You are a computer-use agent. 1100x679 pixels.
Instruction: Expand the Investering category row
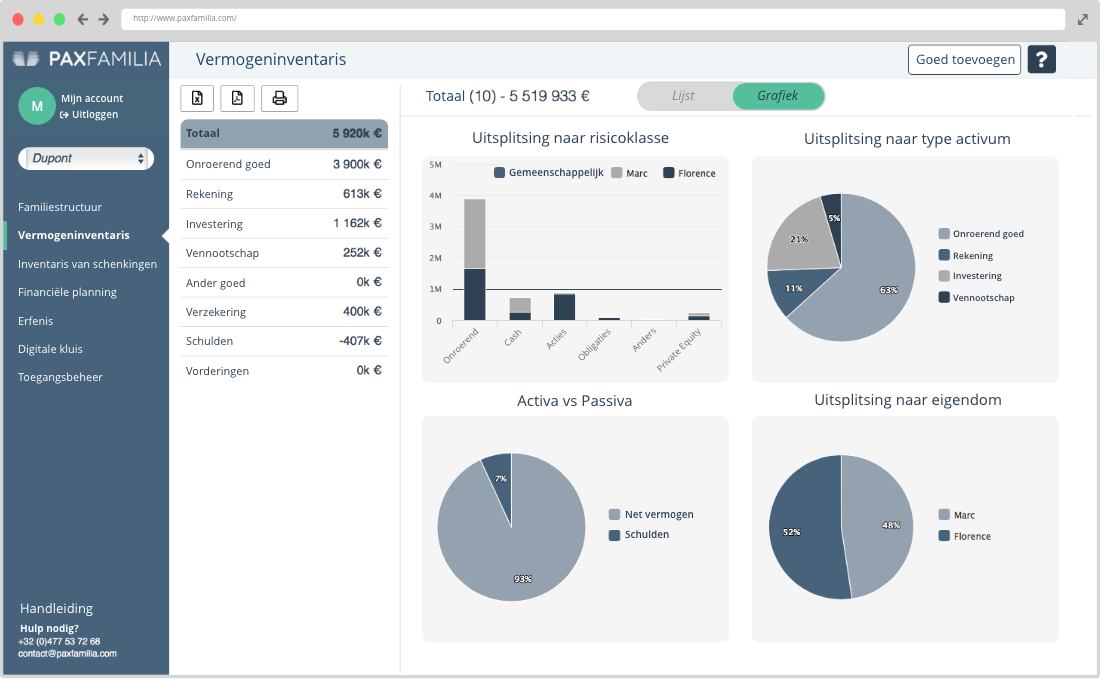284,224
